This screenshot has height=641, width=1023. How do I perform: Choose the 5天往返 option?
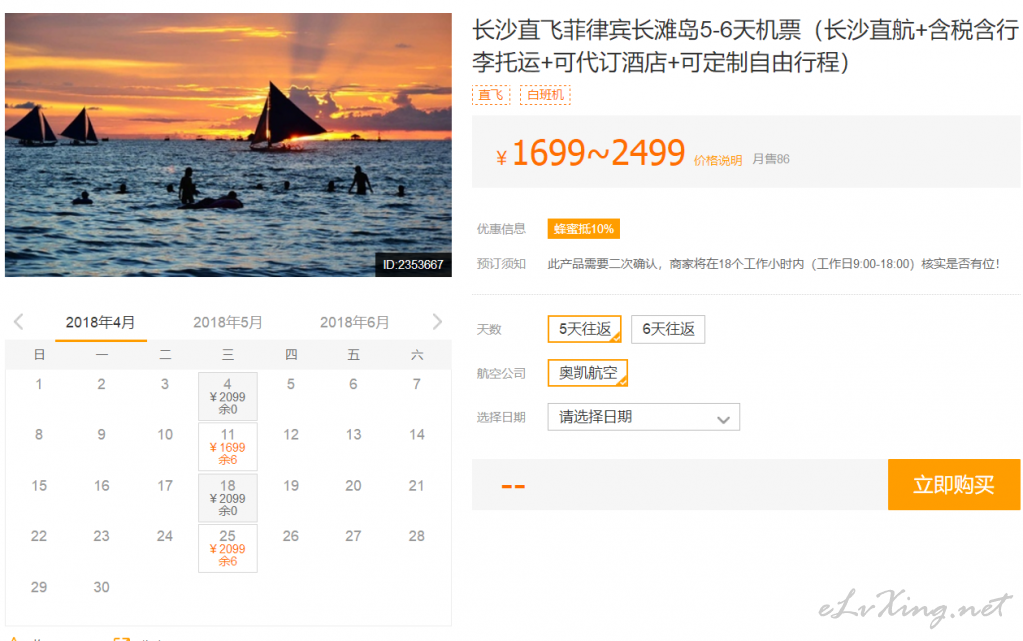click(x=585, y=329)
